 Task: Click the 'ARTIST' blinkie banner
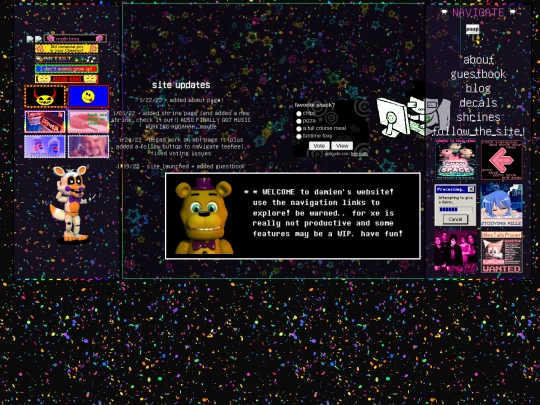[66, 59]
